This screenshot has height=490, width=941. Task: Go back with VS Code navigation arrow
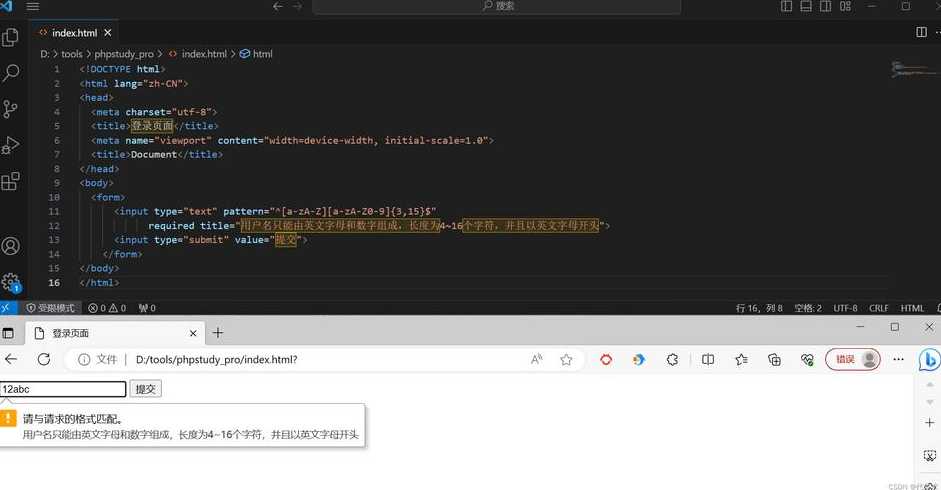pyautogui.click(x=278, y=6)
